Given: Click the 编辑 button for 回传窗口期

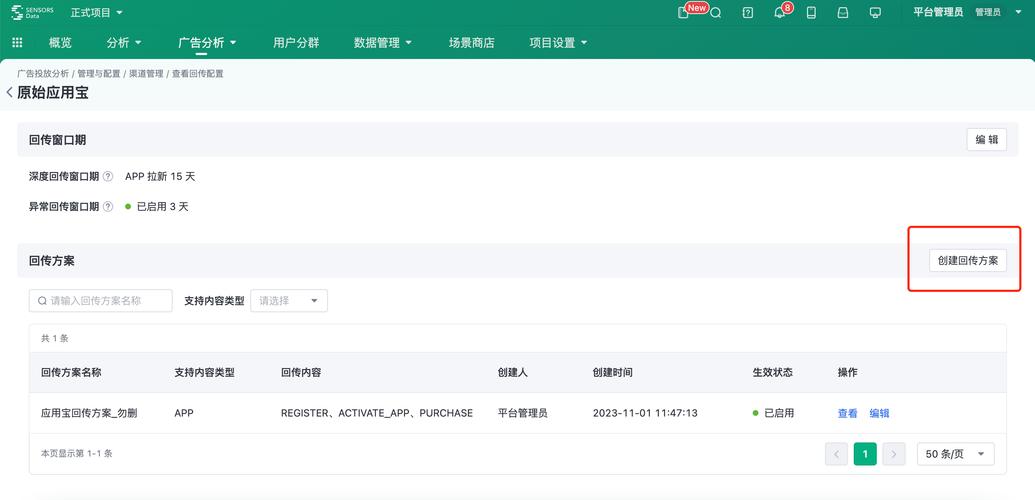Looking at the screenshot, I should tap(986, 140).
